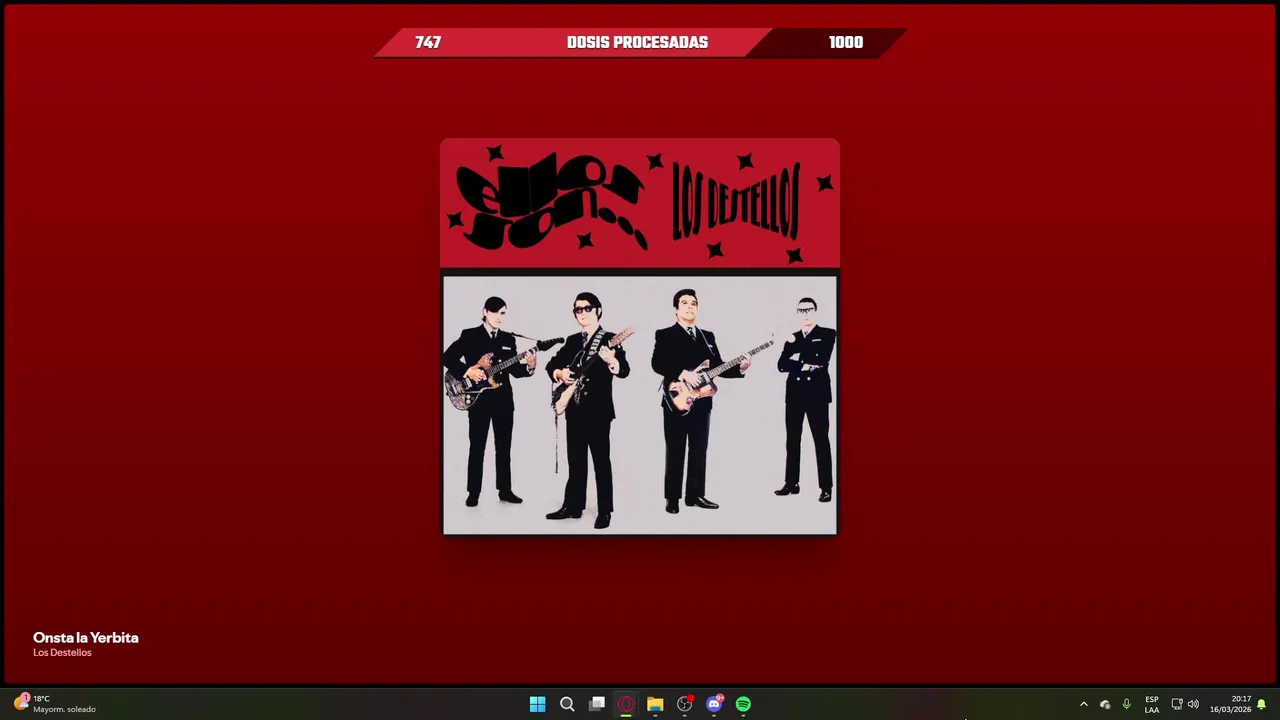Open File Explorer from the taskbar
This screenshot has height=720, width=1280.
[655, 704]
